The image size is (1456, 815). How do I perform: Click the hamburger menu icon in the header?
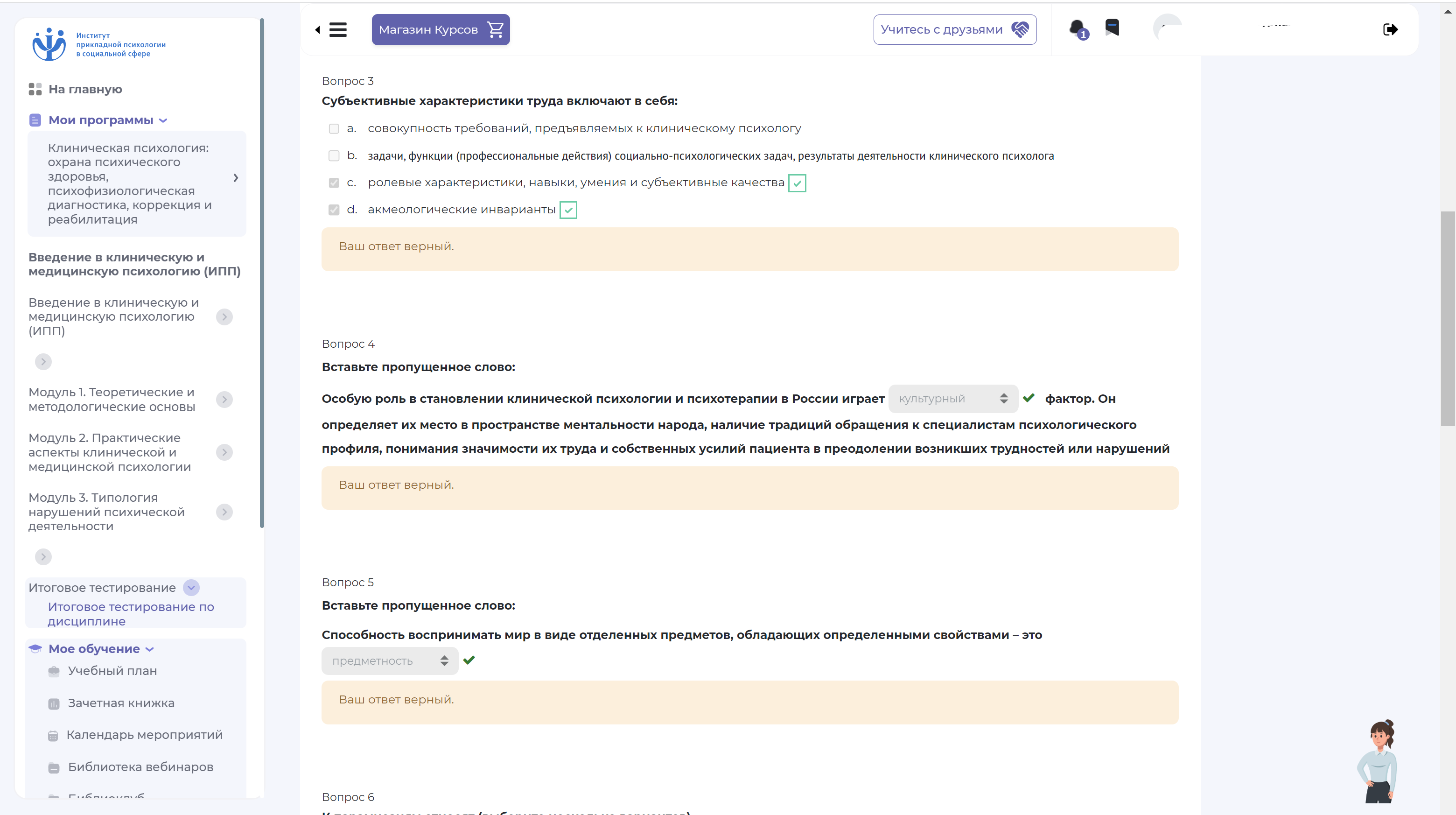(x=338, y=29)
